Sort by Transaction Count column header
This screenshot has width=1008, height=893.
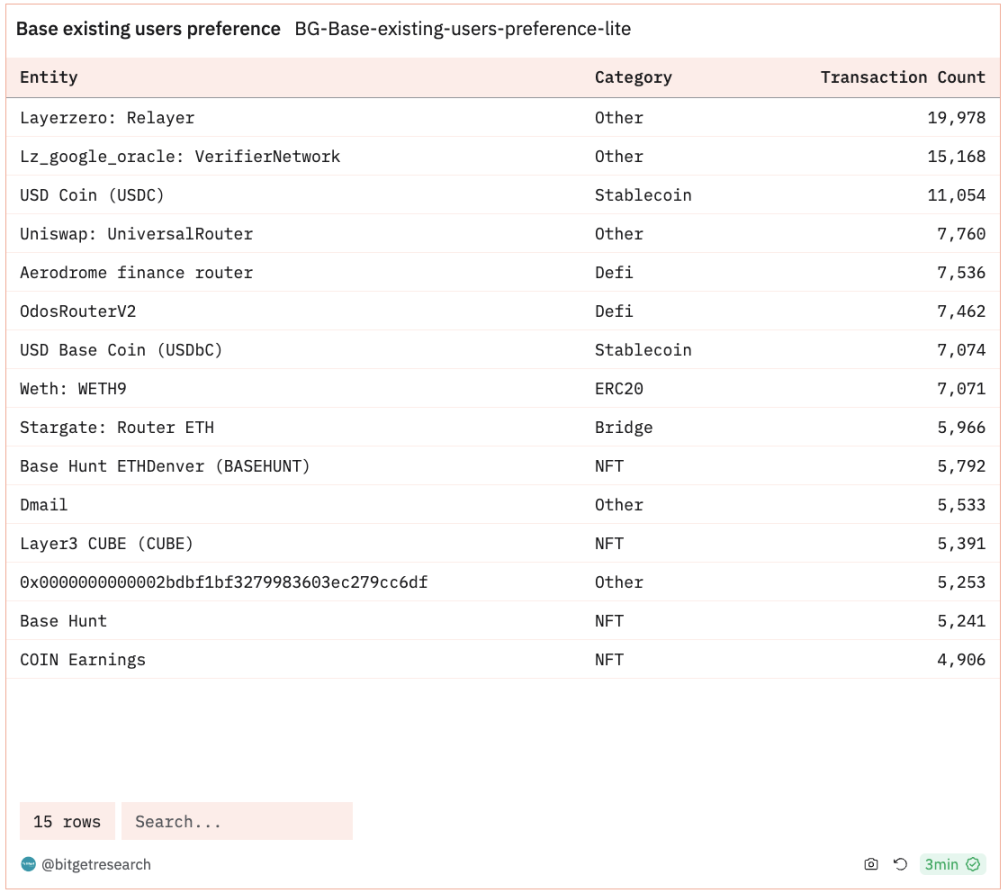point(903,77)
